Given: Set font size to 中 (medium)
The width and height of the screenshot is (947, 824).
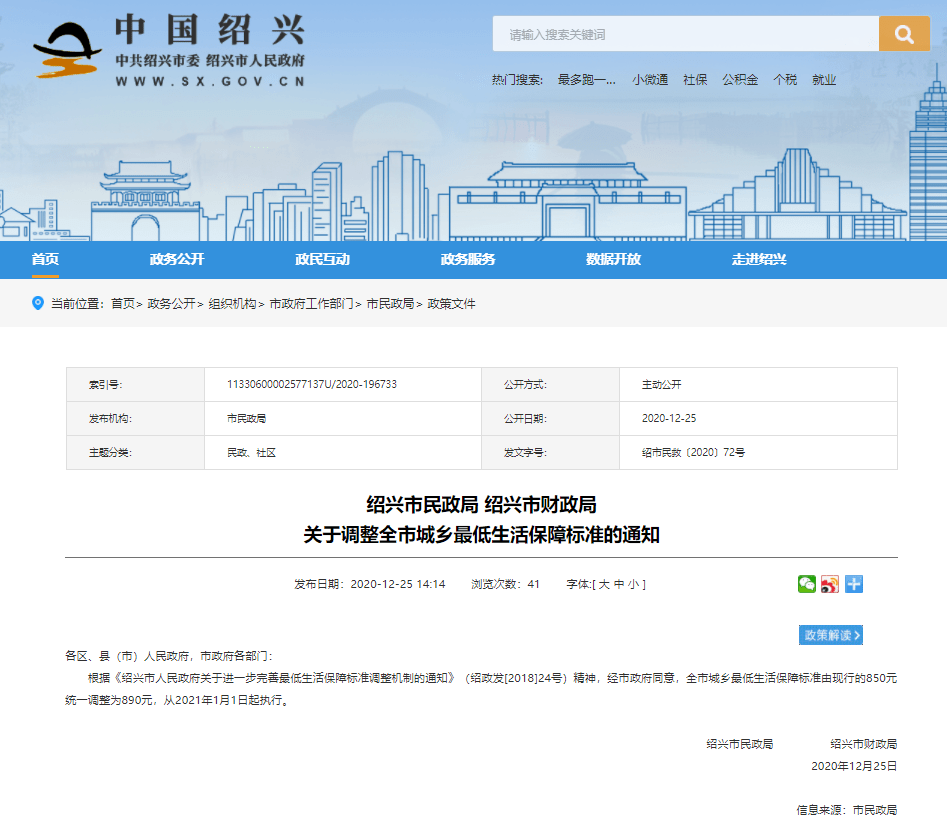Looking at the screenshot, I should point(618,584).
